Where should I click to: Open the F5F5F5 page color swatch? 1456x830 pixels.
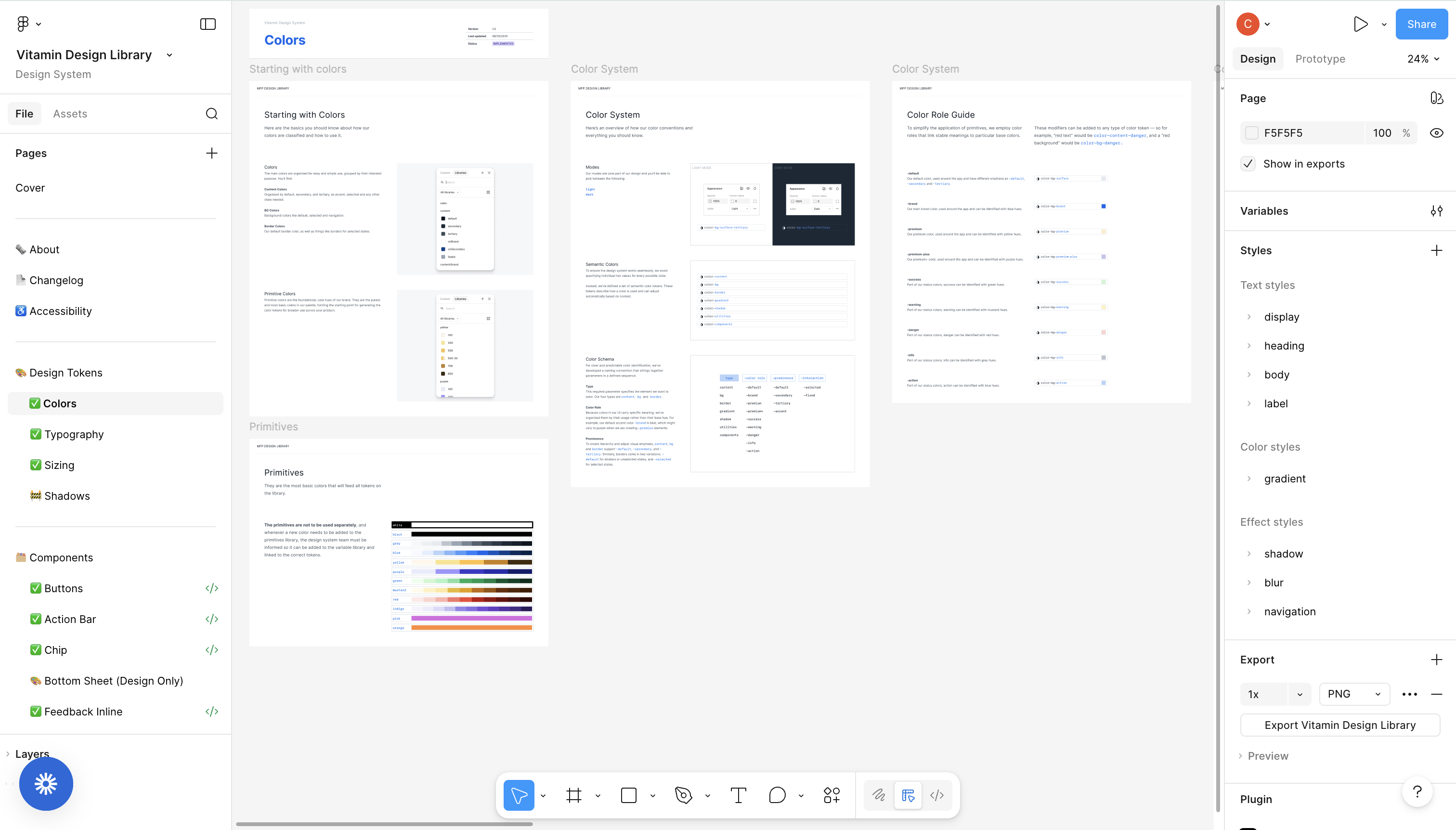[1252, 132]
